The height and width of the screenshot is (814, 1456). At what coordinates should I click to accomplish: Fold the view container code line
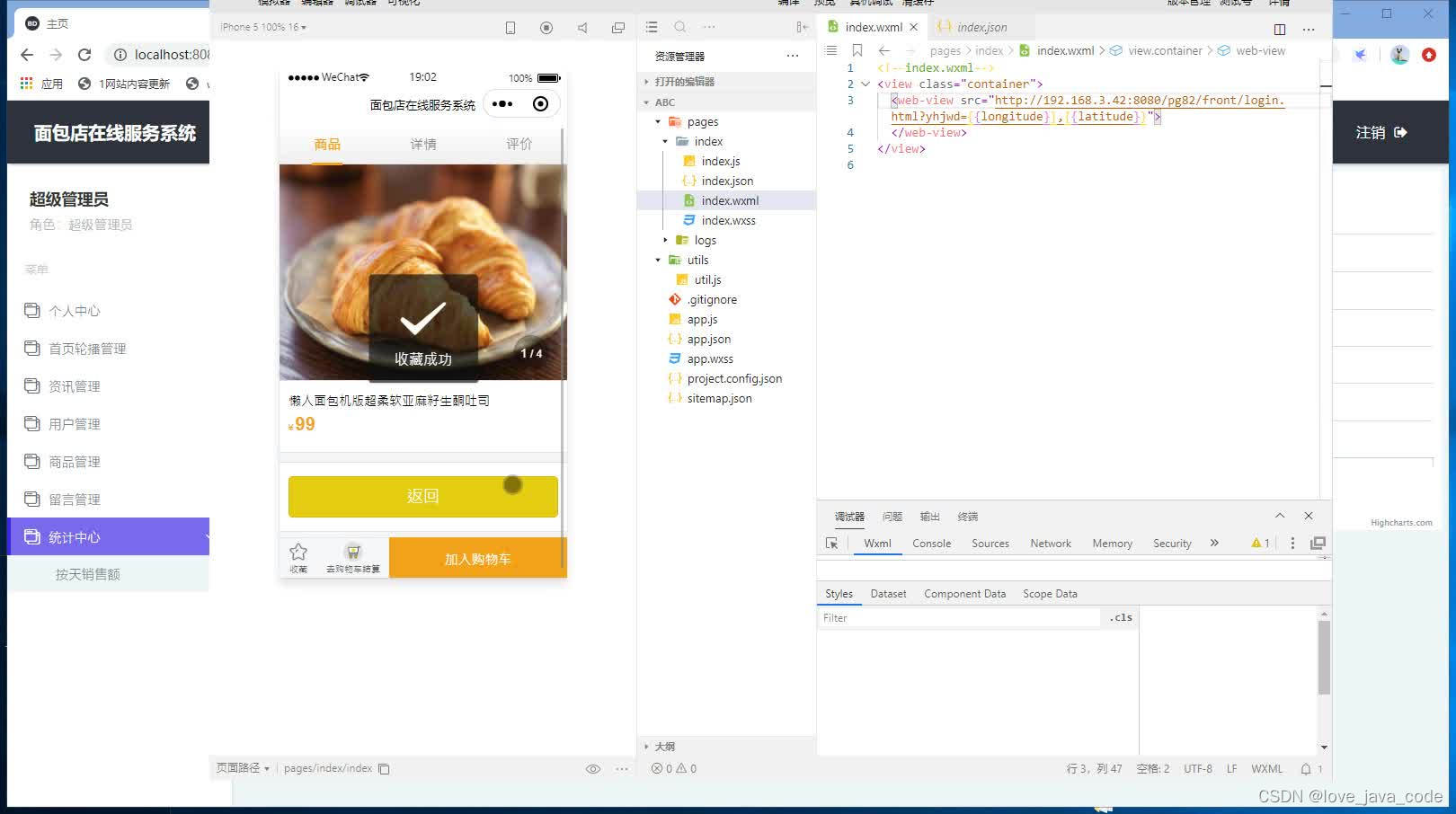tap(866, 84)
